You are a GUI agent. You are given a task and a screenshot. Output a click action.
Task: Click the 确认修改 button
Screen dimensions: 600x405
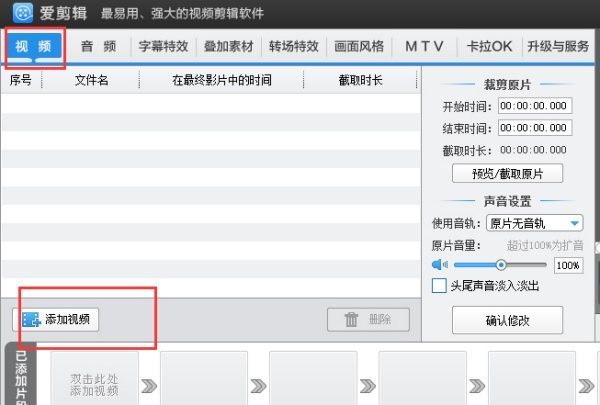tap(507, 320)
